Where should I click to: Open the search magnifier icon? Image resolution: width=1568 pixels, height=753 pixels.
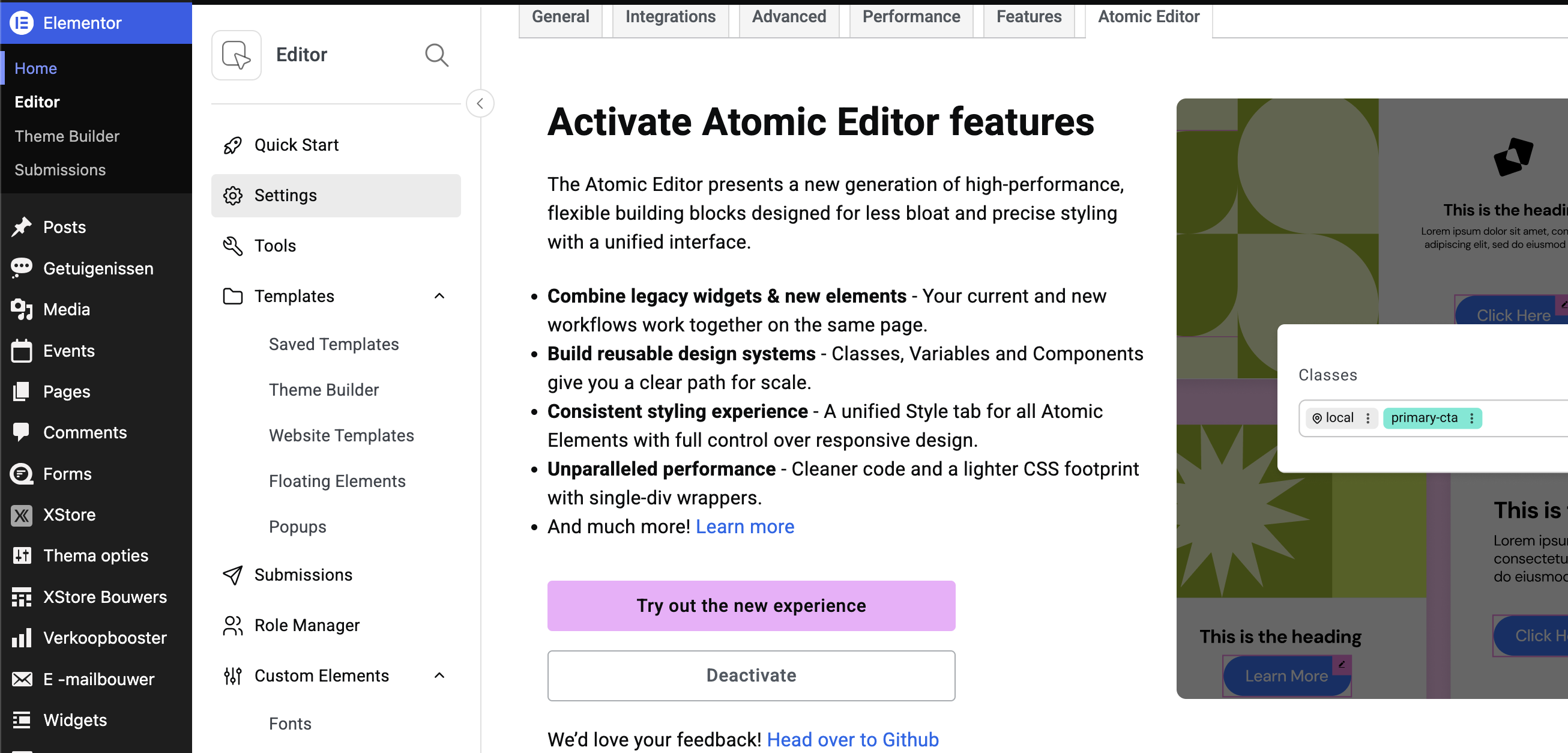tap(436, 55)
